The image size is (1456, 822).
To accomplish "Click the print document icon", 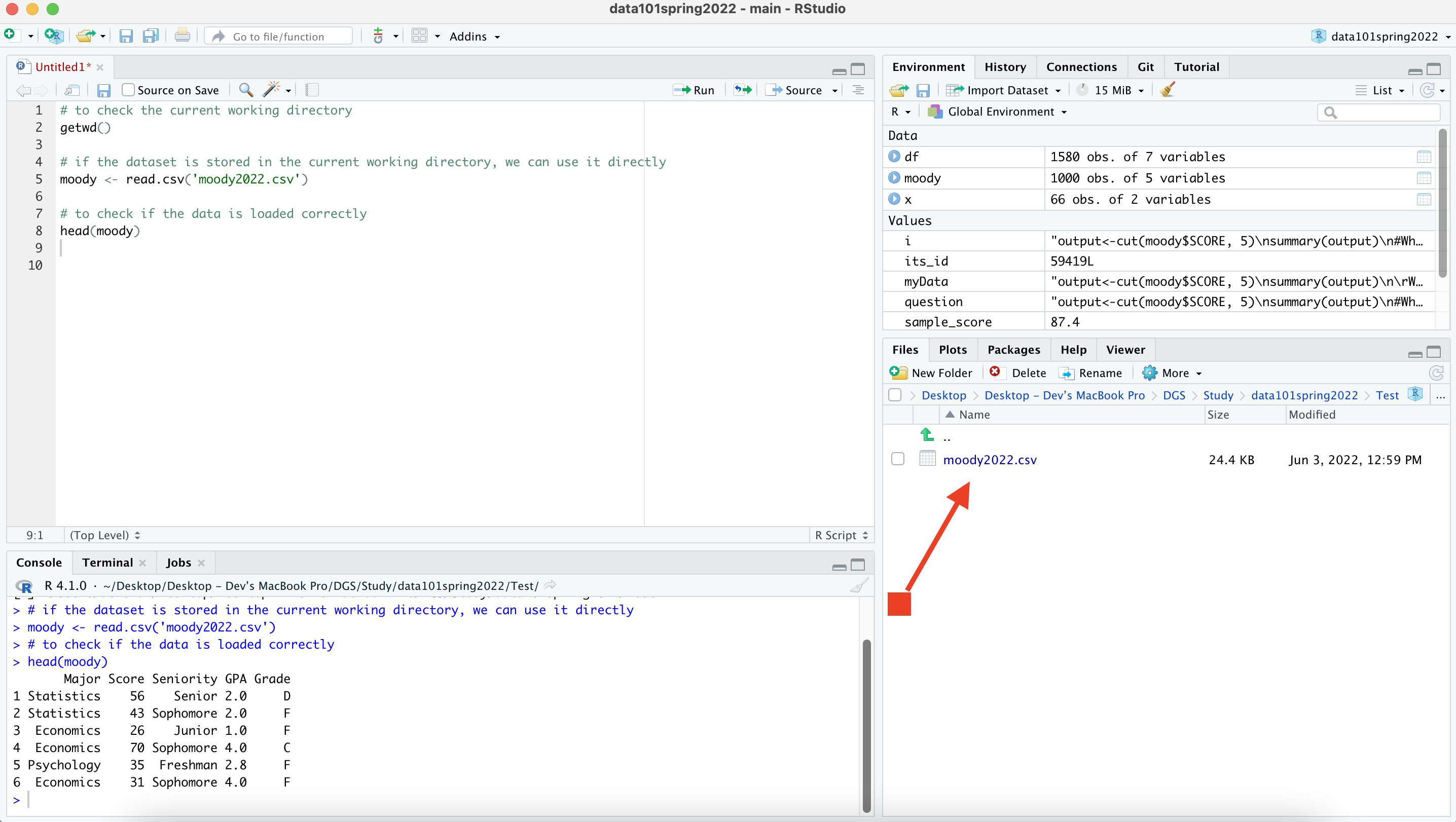I will coord(182,36).
